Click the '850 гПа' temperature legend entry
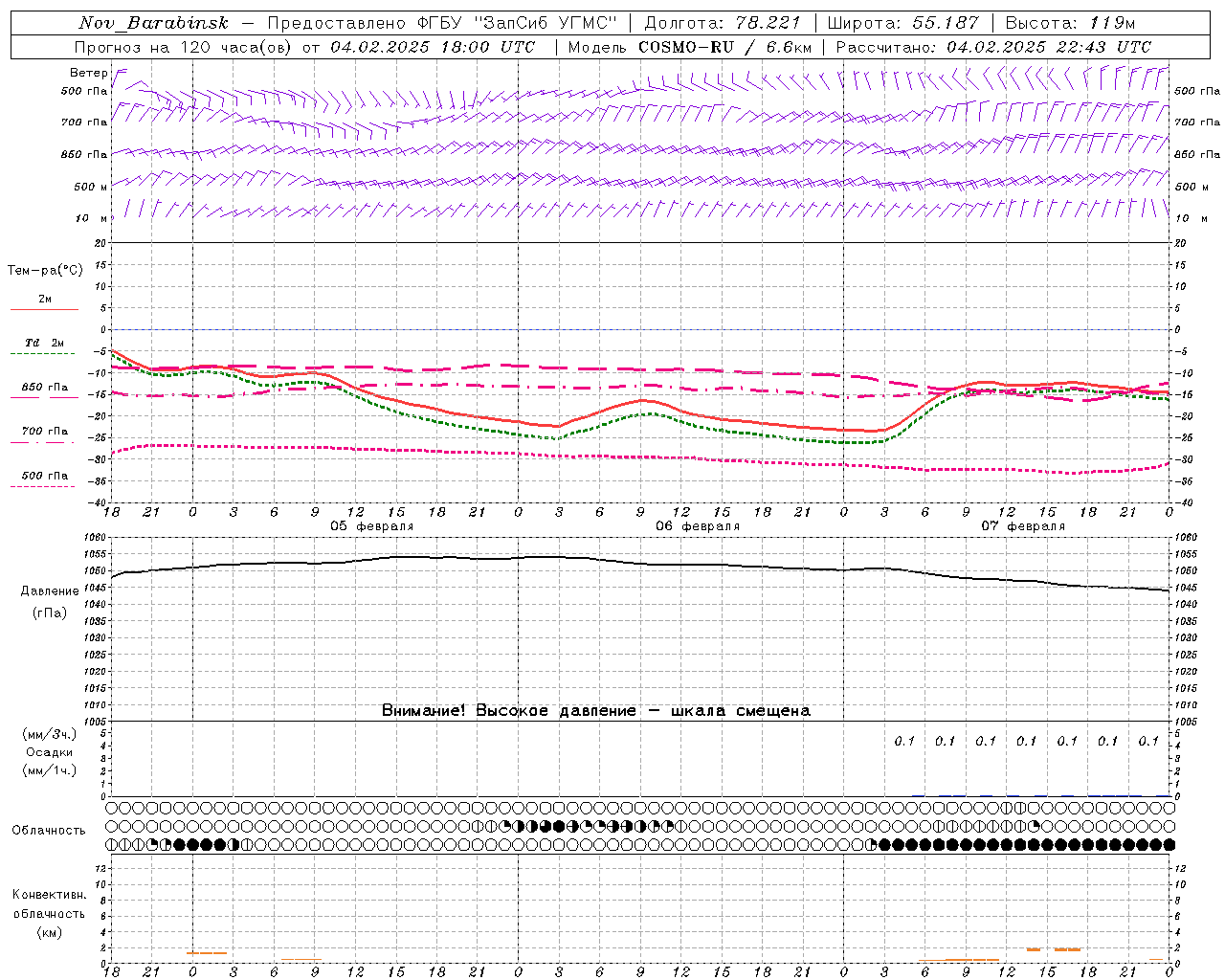Viewport: 1225px width, 980px height. [45, 388]
